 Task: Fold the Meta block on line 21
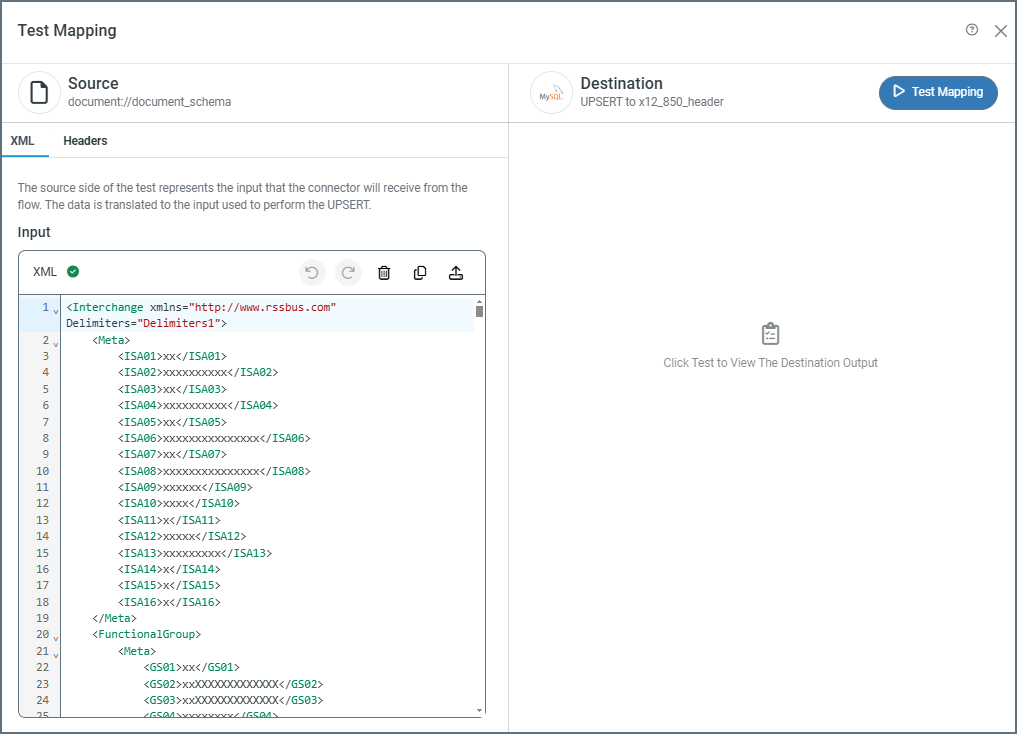click(x=55, y=654)
